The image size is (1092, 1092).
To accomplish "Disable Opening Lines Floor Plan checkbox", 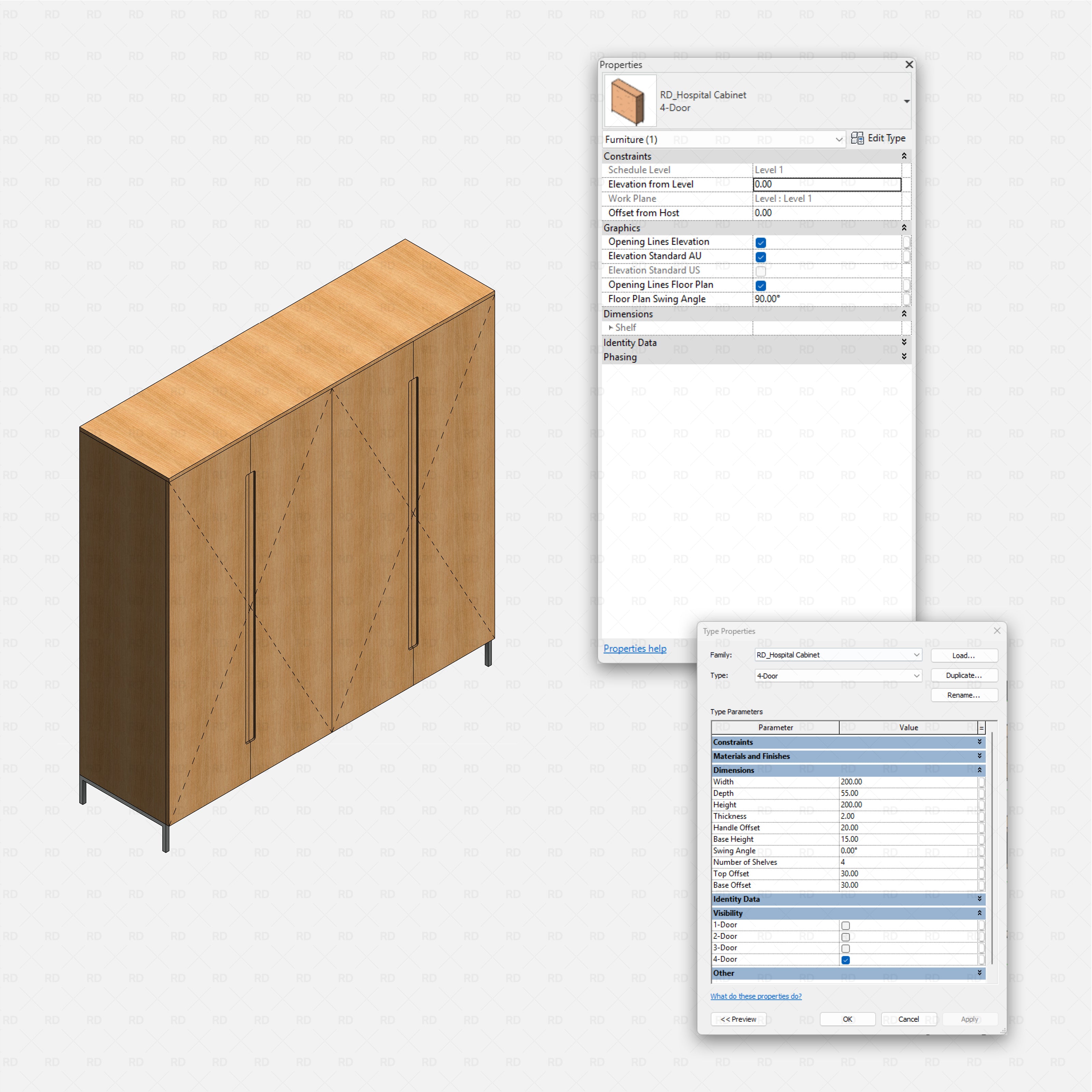I will coord(761,285).
